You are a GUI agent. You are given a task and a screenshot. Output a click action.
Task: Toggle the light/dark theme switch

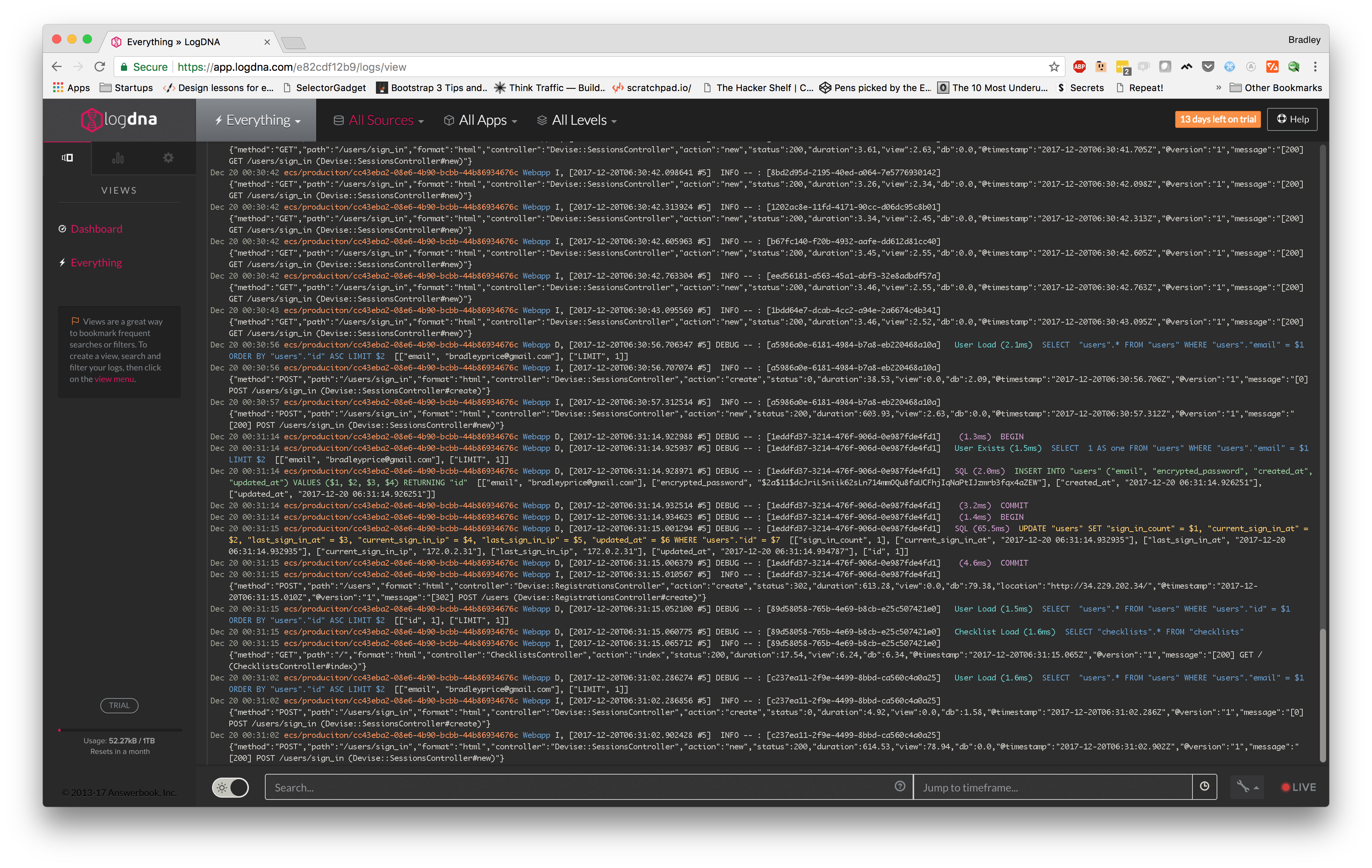pos(230,787)
